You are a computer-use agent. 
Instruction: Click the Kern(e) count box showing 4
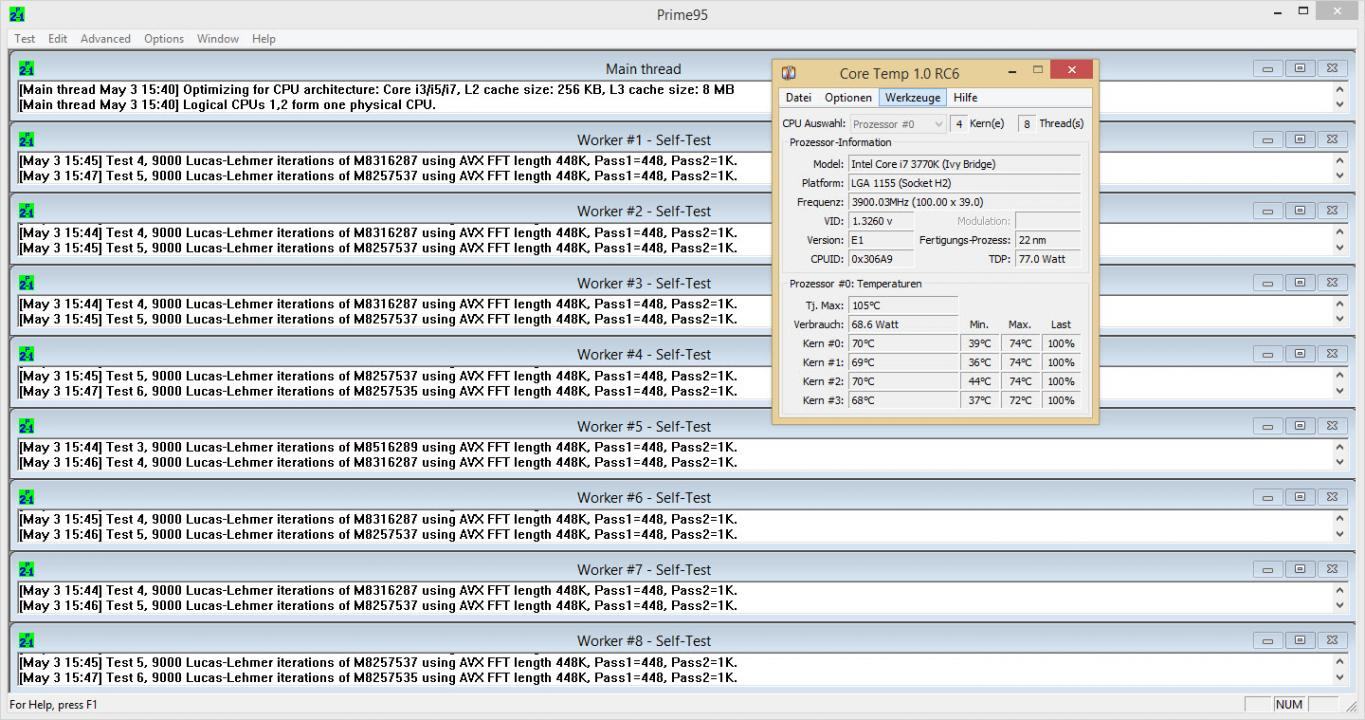pyautogui.click(x=958, y=124)
